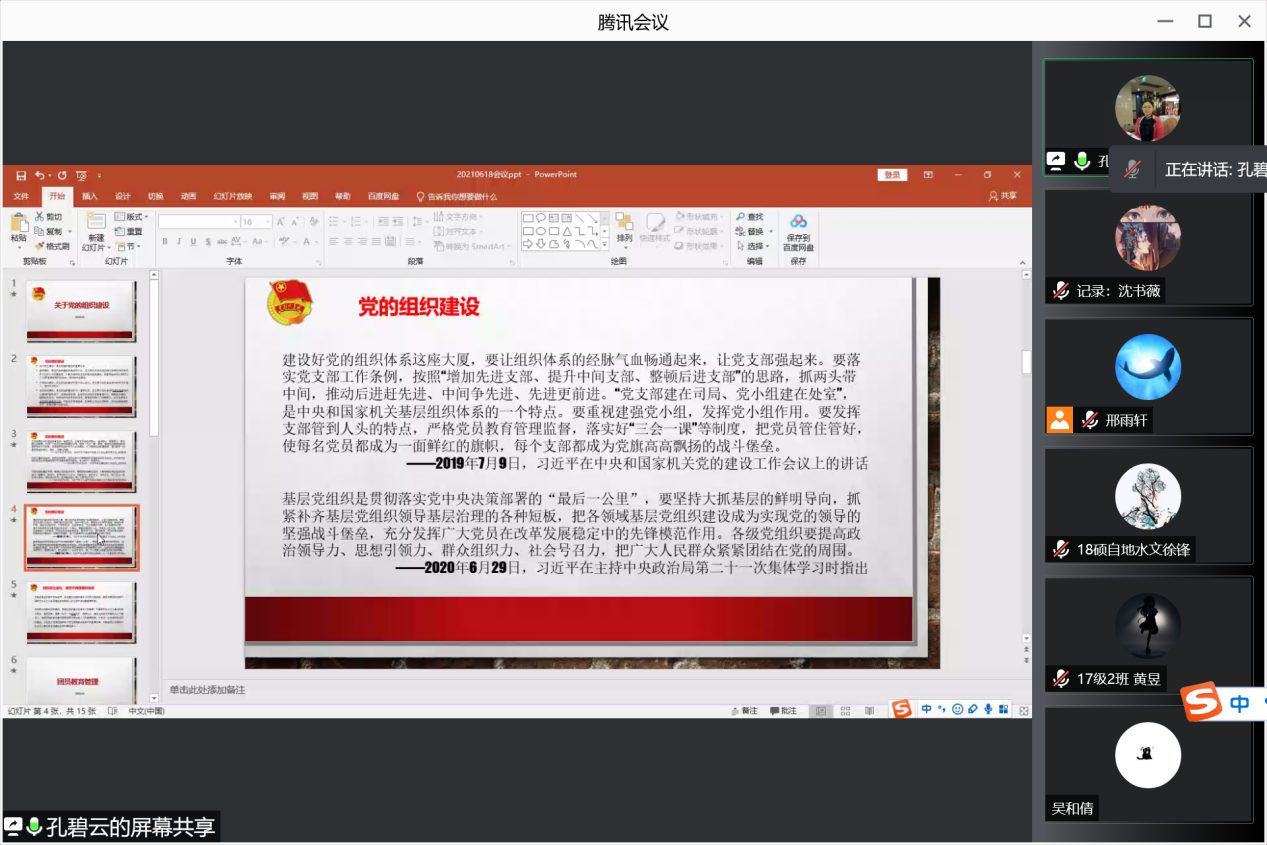The width and height of the screenshot is (1267, 845).
Task: Toggle Bold formatting in font group
Action: pyautogui.click(x=165, y=241)
